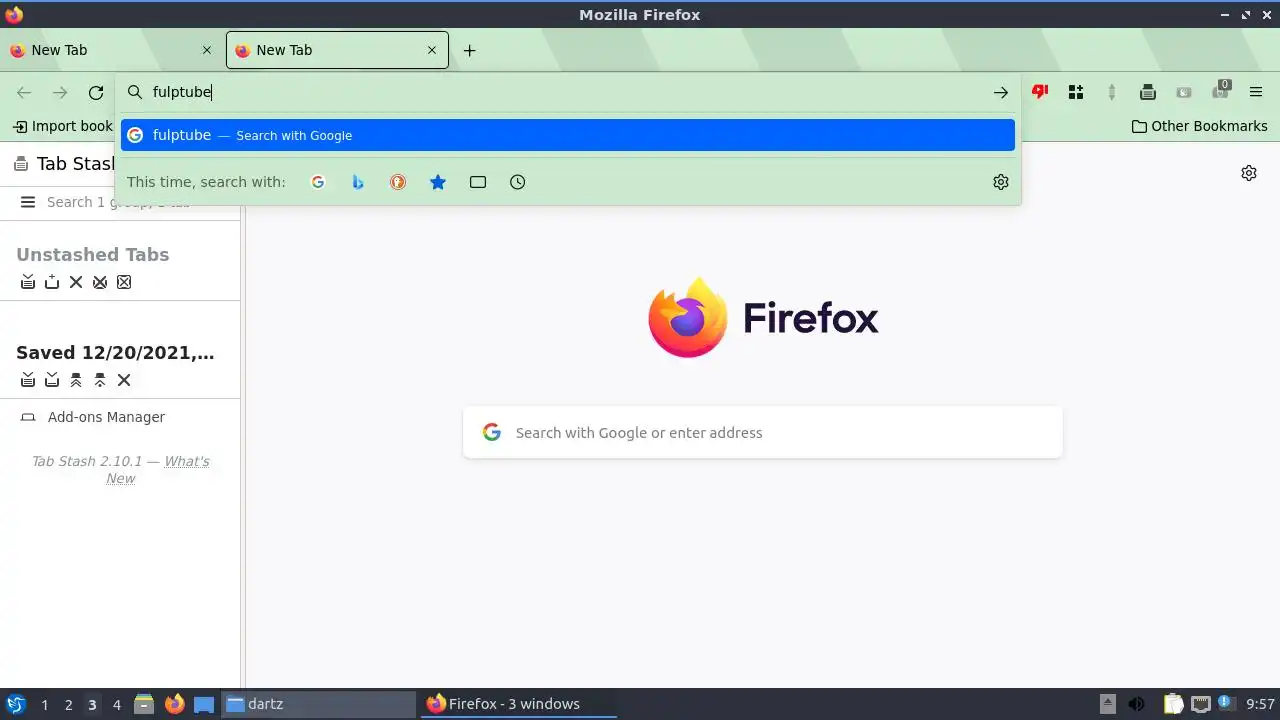
Task: Select 'fulptube — Search with Google' suggestion
Action: pyautogui.click(x=568, y=135)
